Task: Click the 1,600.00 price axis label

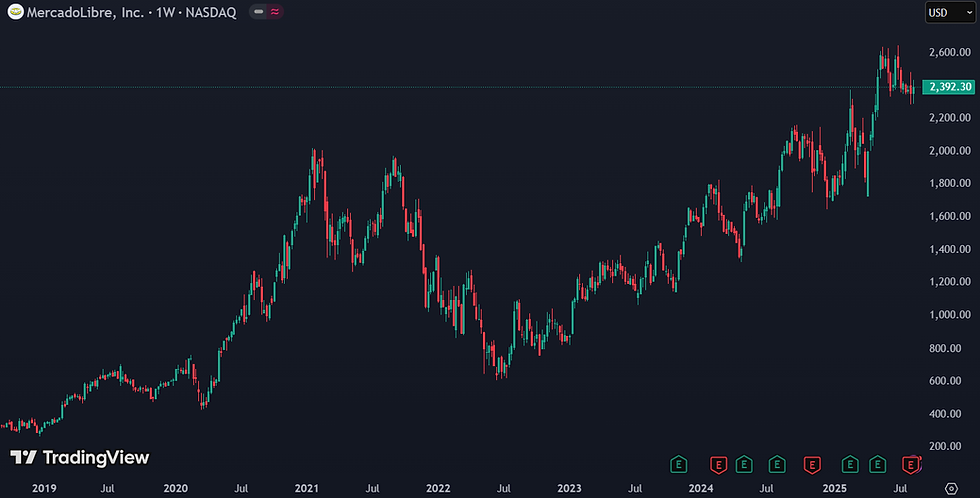Action: [950, 216]
